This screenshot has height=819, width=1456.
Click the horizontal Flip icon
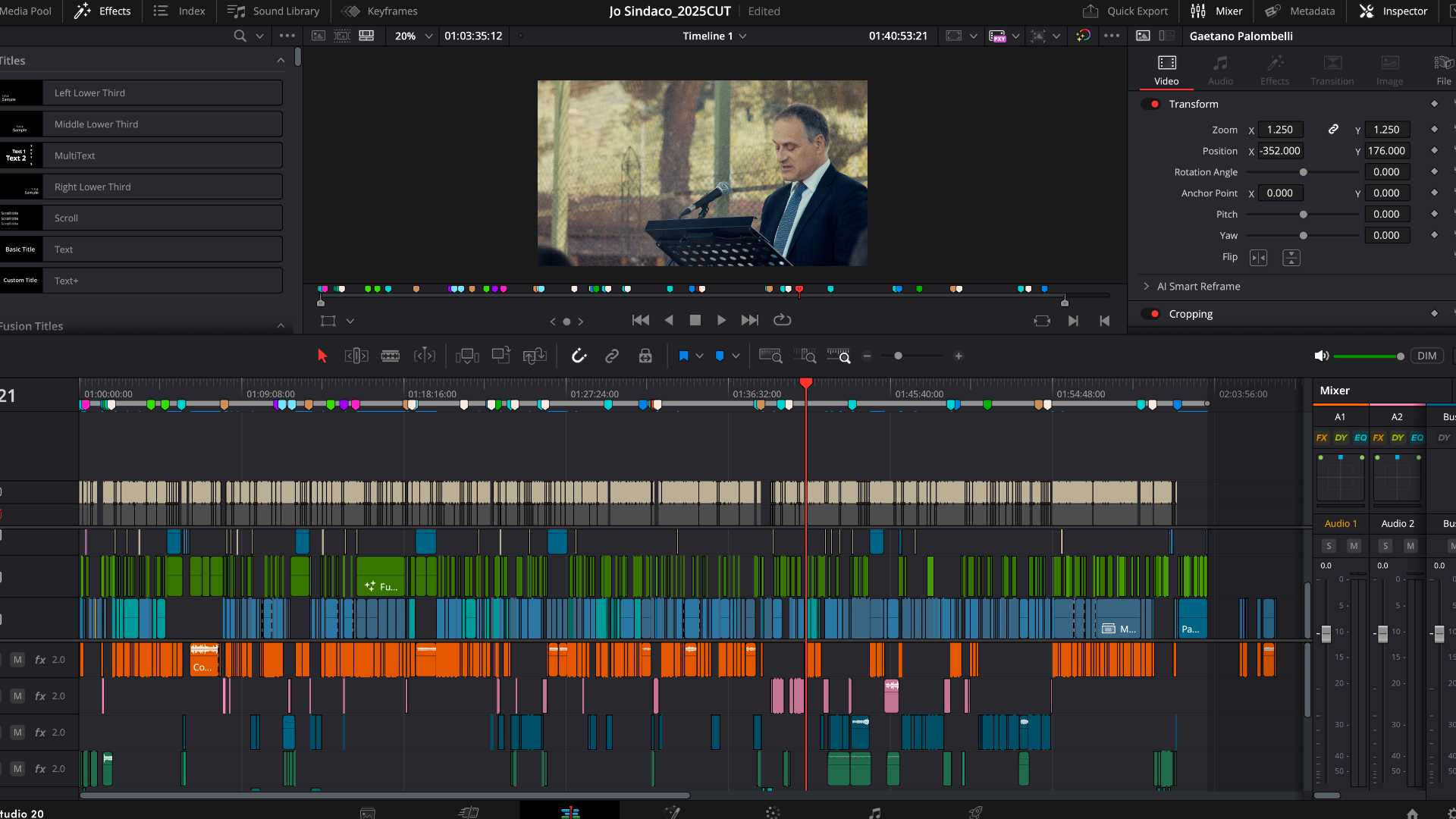click(1258, 258)
